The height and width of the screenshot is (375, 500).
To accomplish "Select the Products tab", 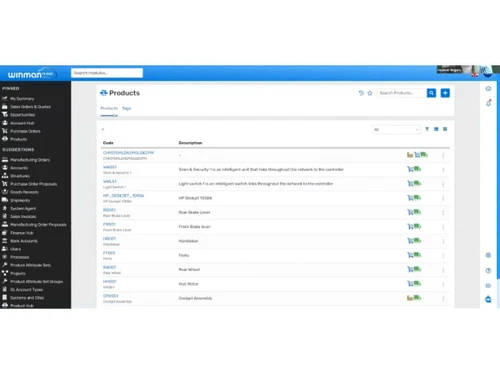I will [109, 108].
